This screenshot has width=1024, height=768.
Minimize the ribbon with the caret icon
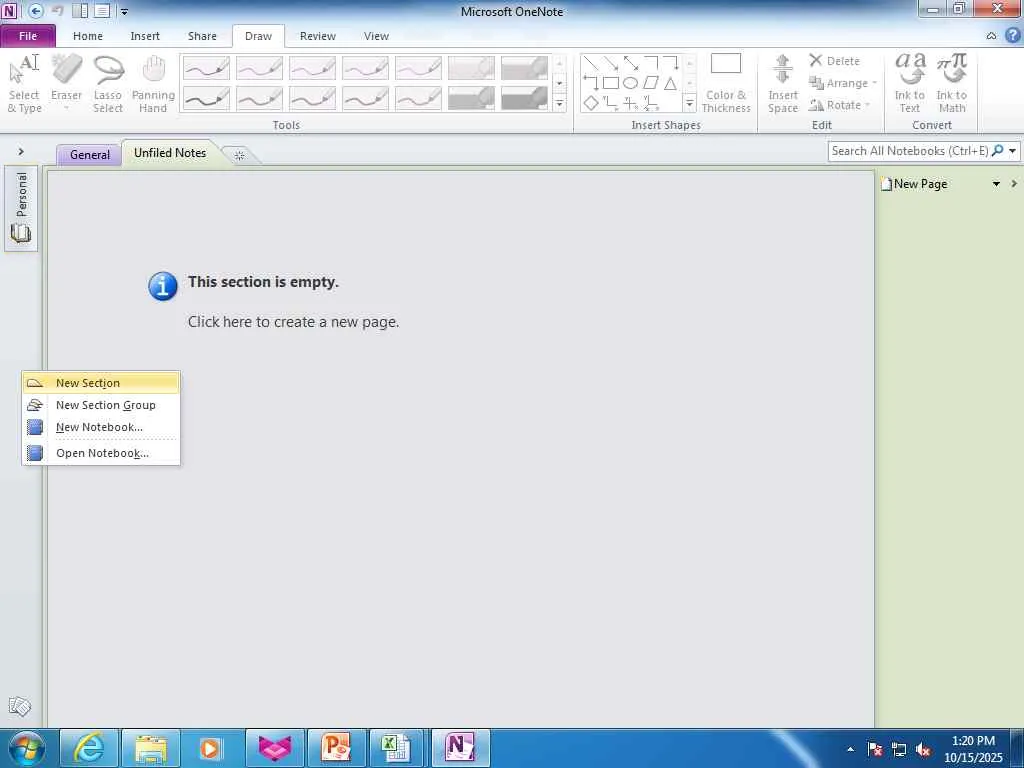(991, 36)
